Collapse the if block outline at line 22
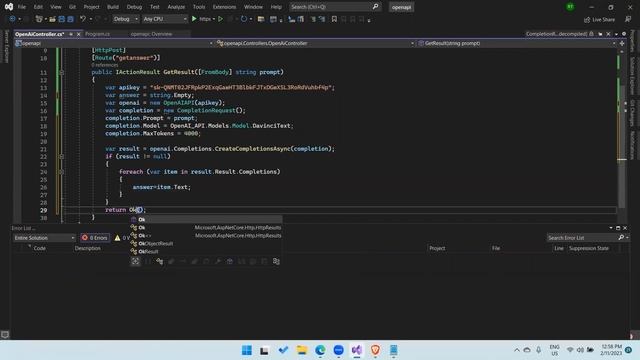Image resolution: width=640 pixels, height=360 pixels. (x=62, y=156)
